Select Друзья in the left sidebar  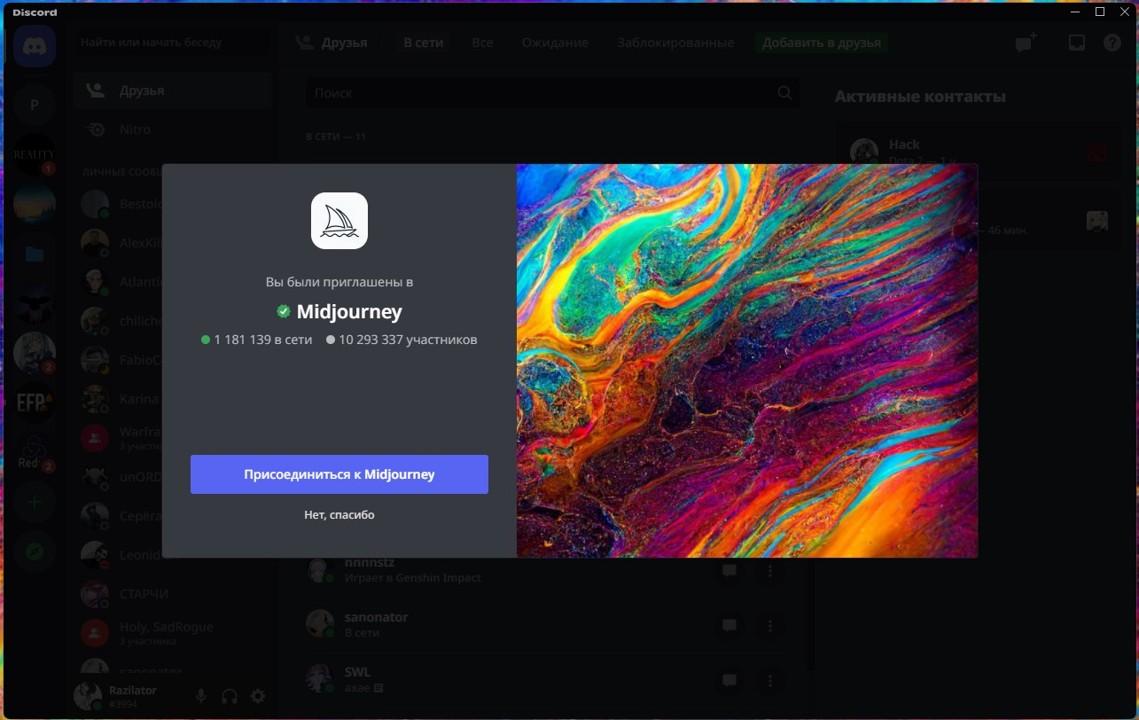(x=173, y=90)
